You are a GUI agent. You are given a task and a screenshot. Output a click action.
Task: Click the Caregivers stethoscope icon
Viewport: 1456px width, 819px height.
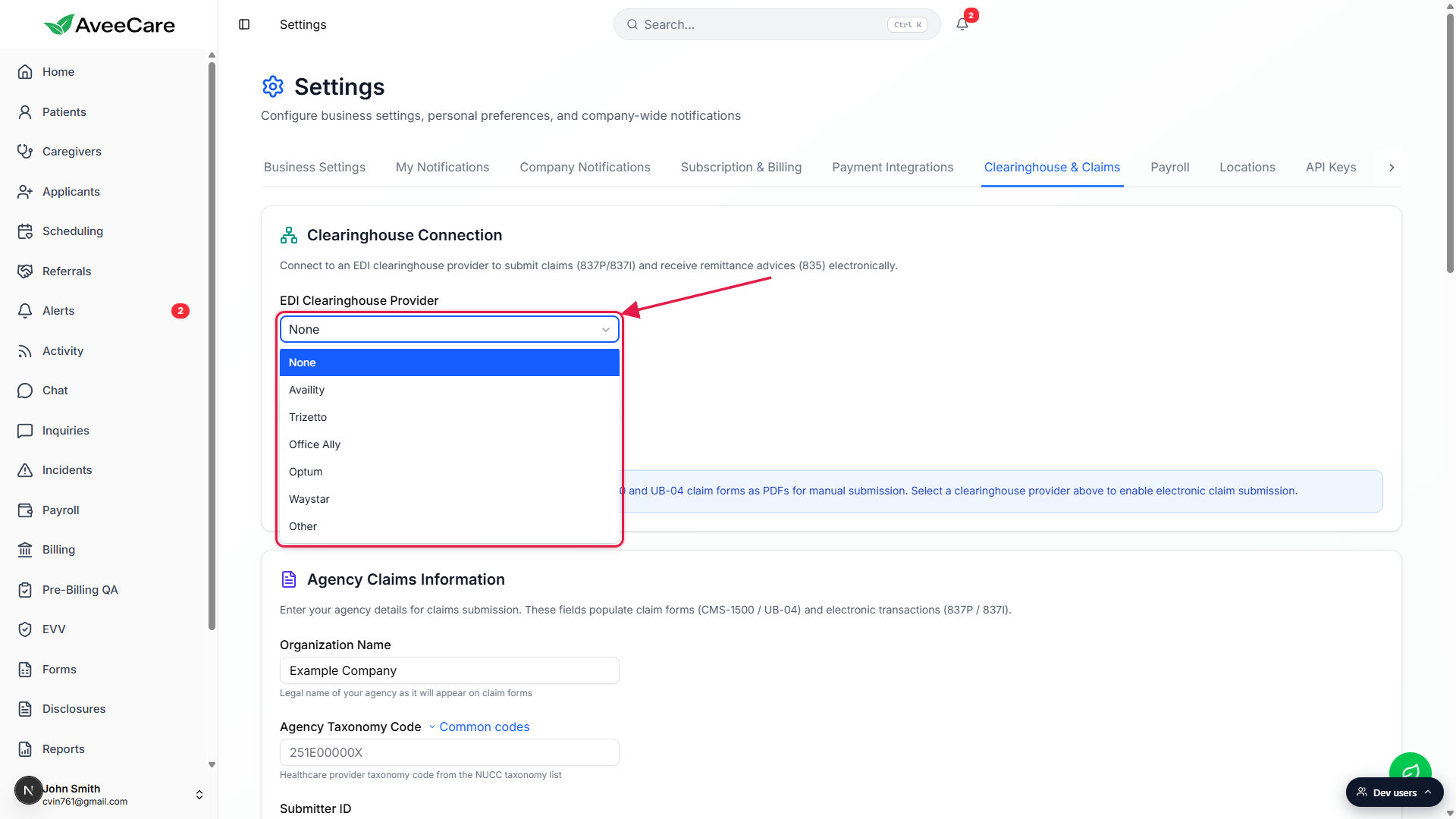pos(25,152)
